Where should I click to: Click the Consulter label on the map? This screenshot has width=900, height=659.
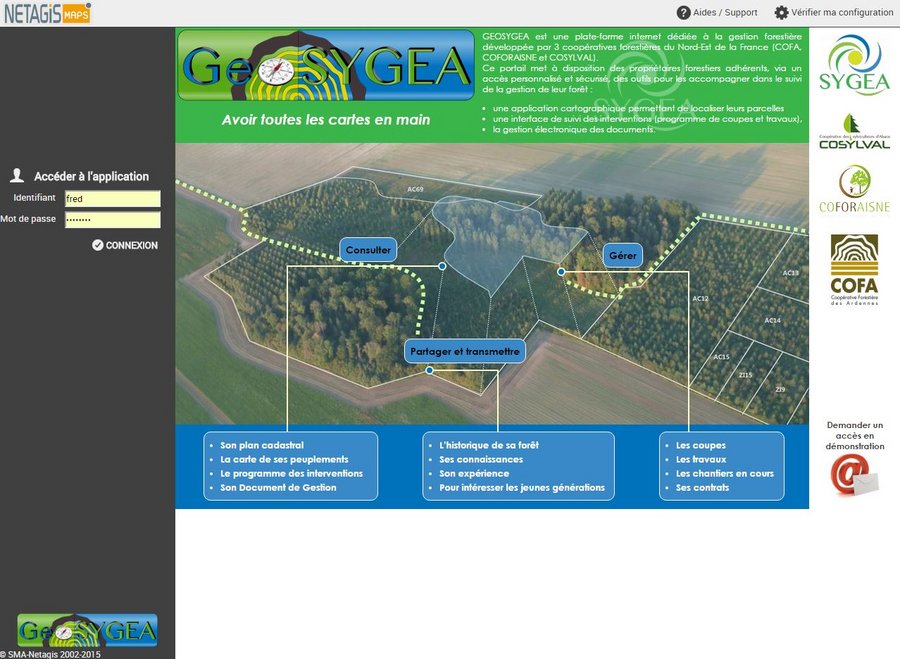[368, 250]
